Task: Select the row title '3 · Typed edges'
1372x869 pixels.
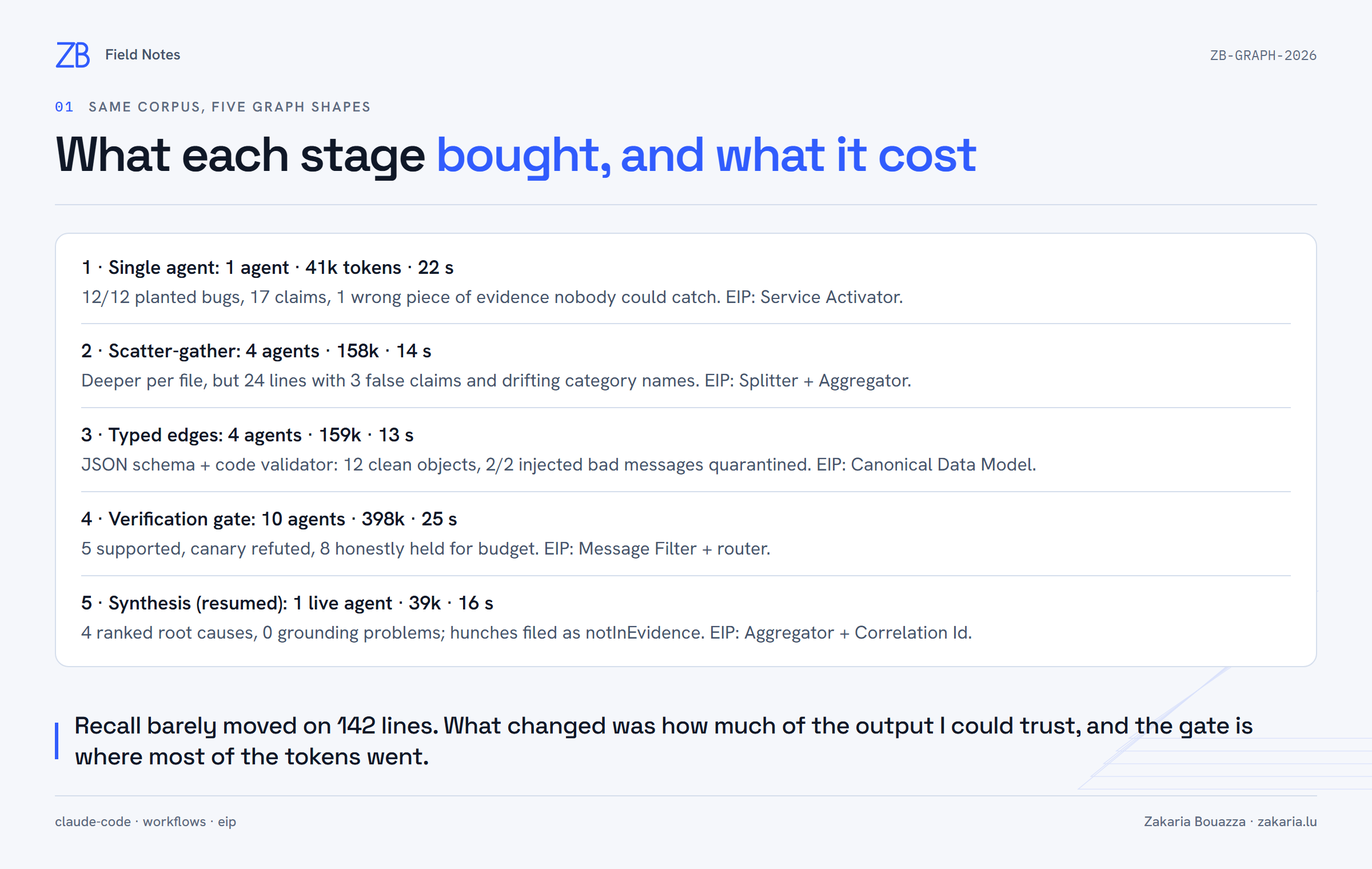Action: (x=247, y=435)
